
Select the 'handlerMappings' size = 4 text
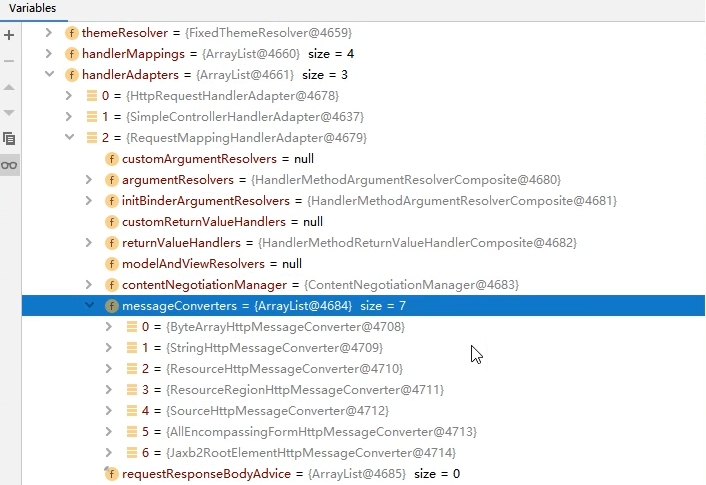tap(331, 54)
